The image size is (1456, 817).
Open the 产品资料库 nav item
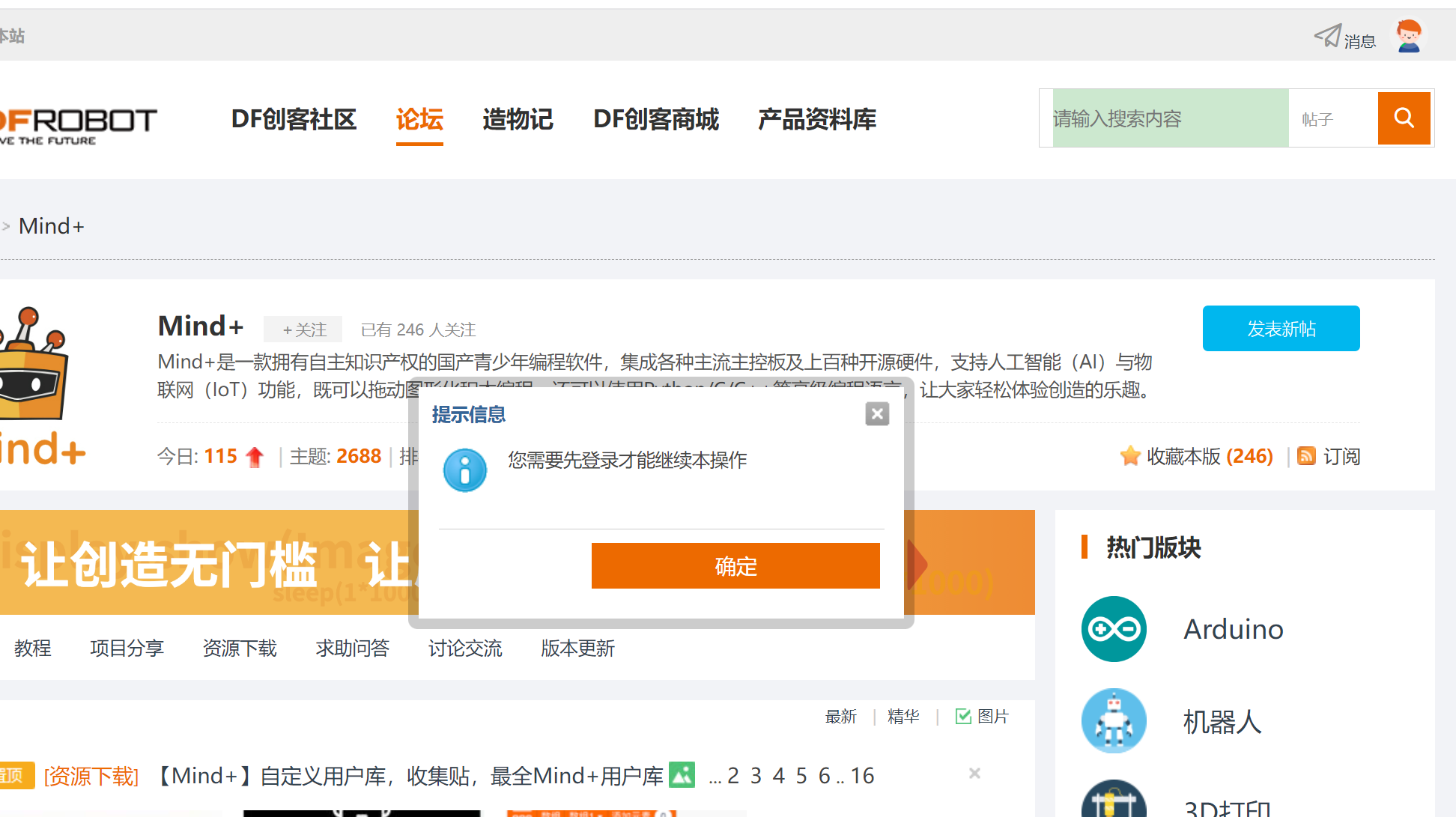point(817,119)
